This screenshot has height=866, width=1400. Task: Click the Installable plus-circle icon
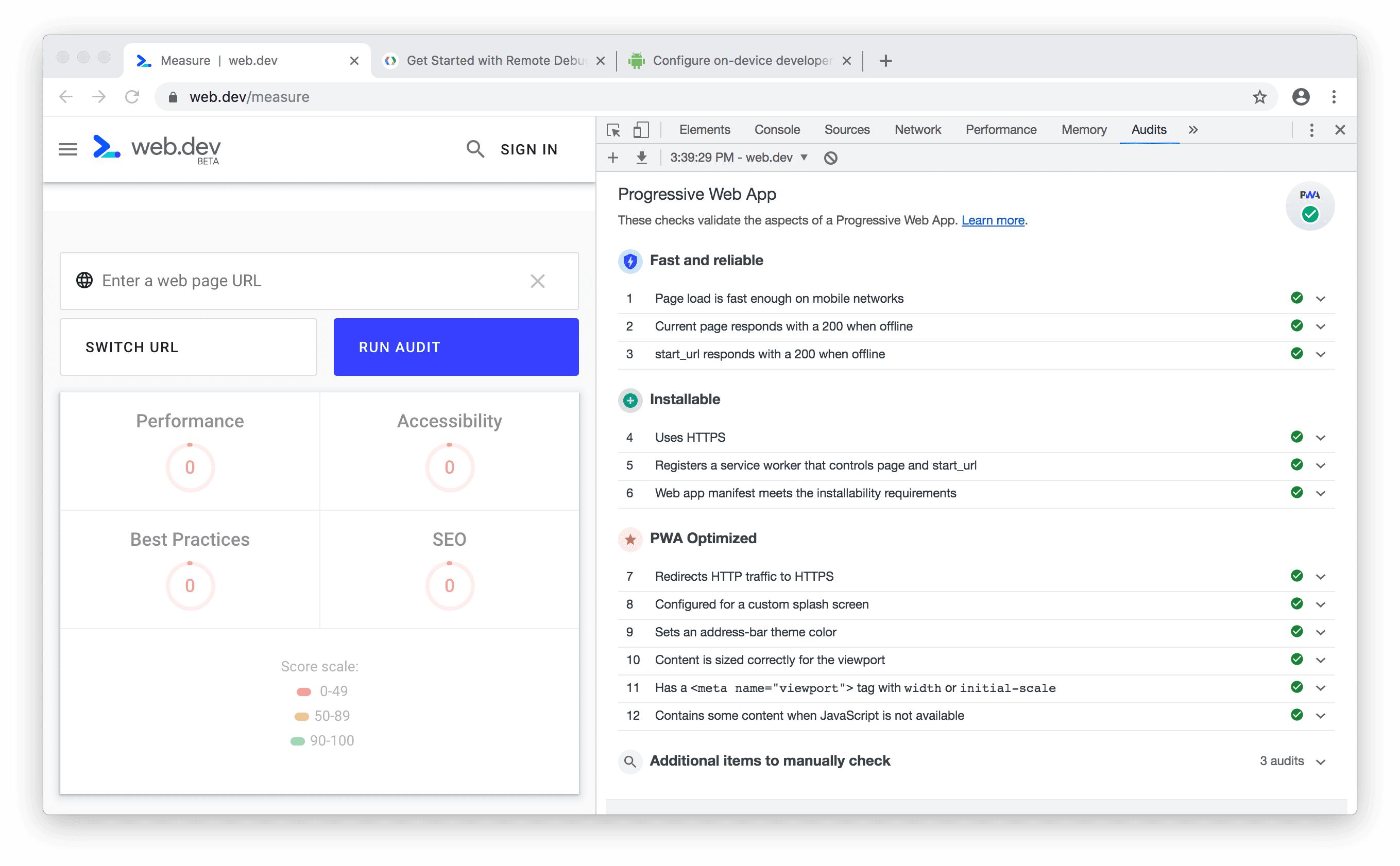[x=630, y=399]
